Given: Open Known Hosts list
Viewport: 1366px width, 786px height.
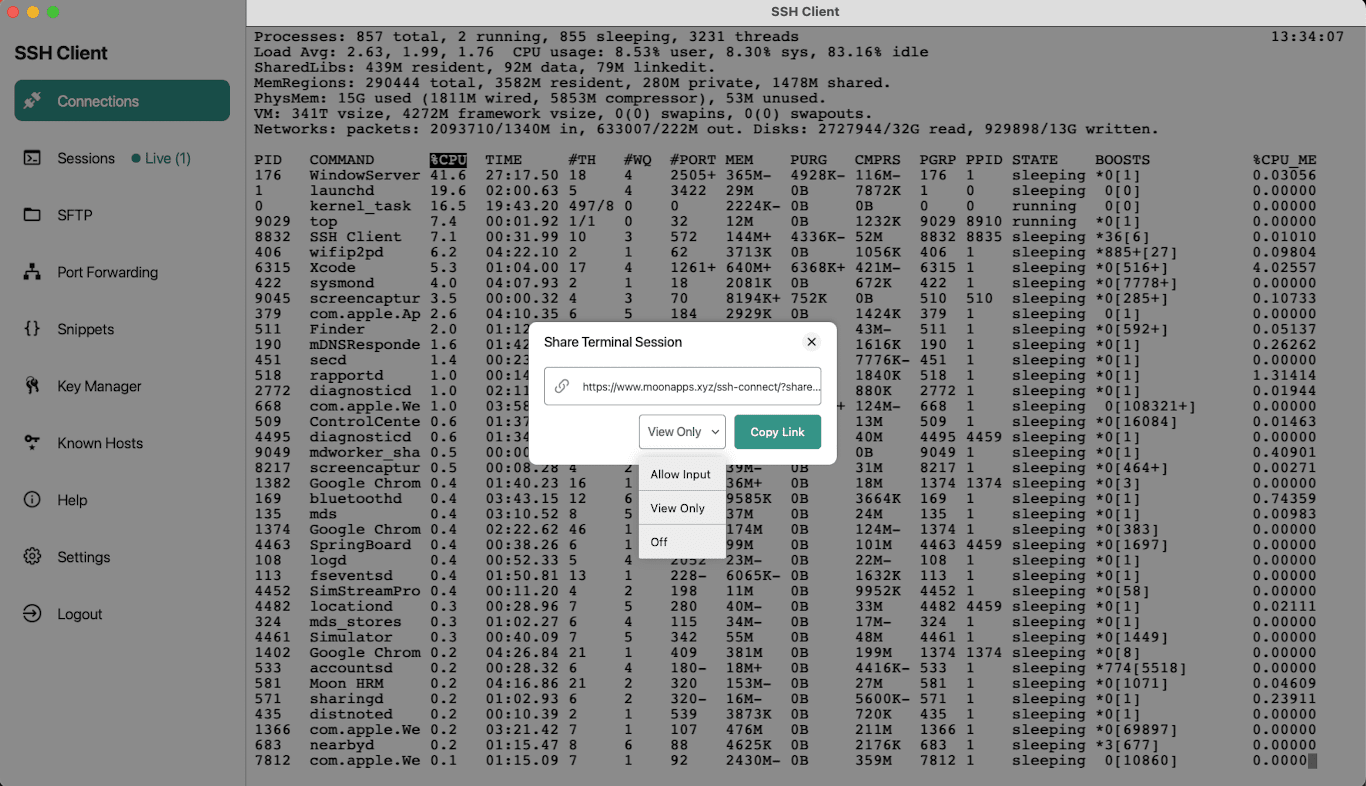Looking at the screenshot, I should 101,443.
